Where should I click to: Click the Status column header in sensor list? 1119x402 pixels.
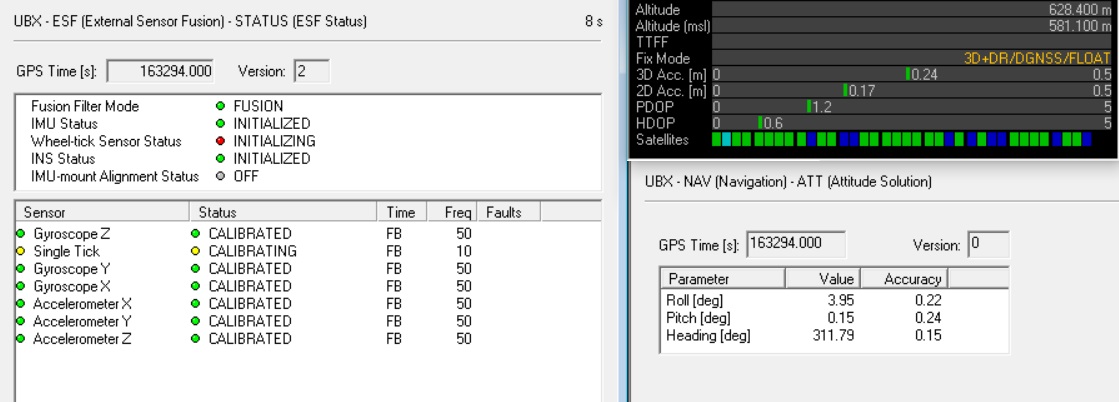[285, 213]
